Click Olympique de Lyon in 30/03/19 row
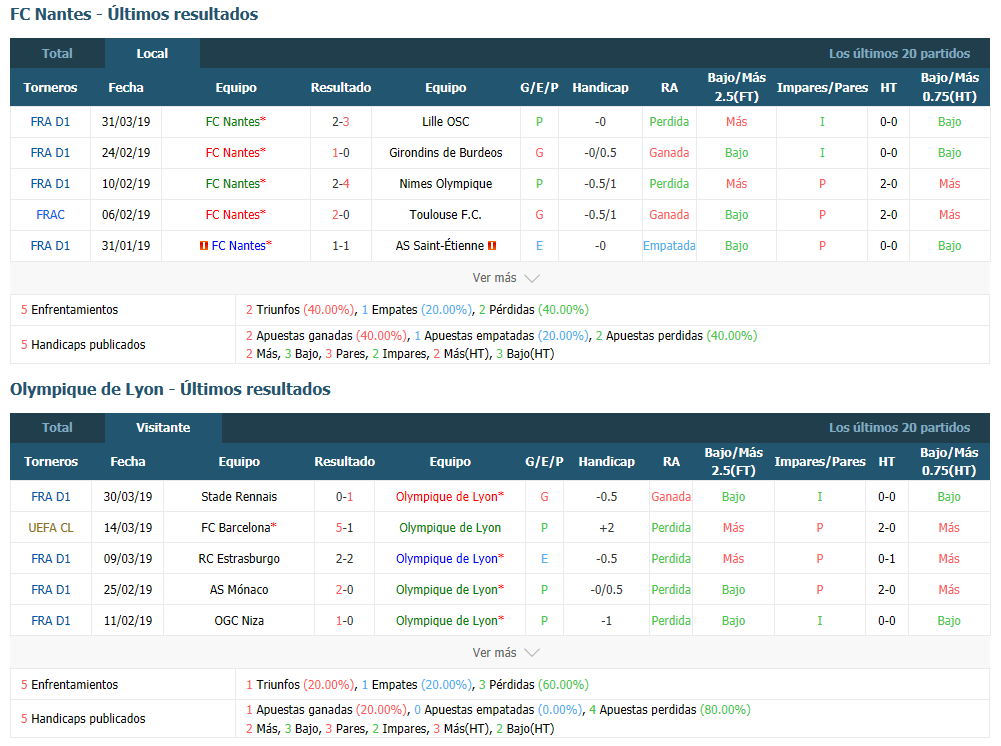The width and height of the screenshot is (1001, 746). pyautogui.click(x=447, y=496)
